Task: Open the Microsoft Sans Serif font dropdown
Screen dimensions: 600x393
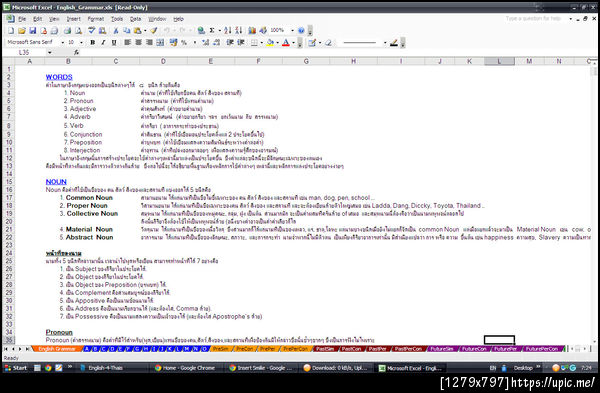Action: pos(62,42)
